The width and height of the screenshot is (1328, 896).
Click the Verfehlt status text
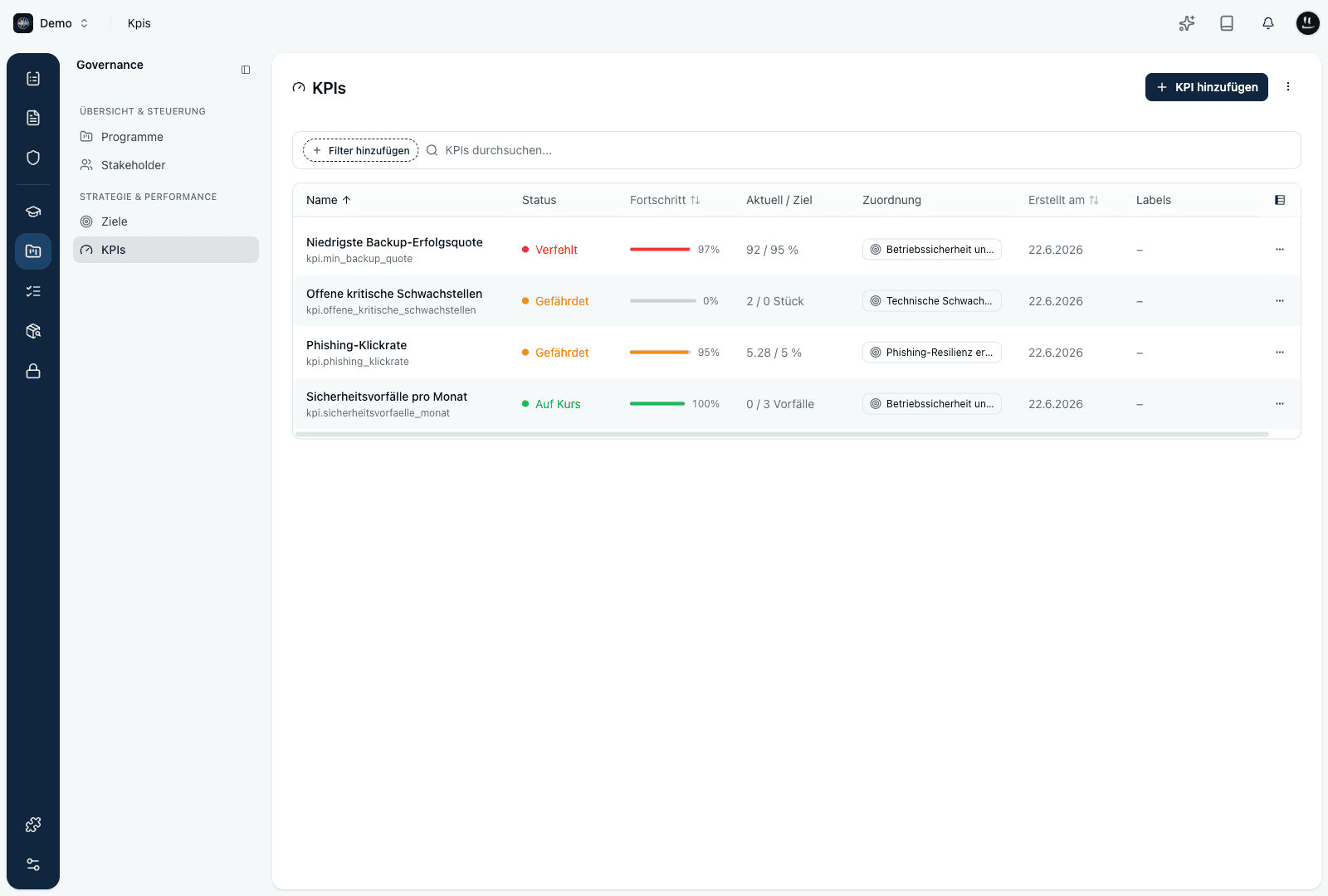click(x=556, y=250)
